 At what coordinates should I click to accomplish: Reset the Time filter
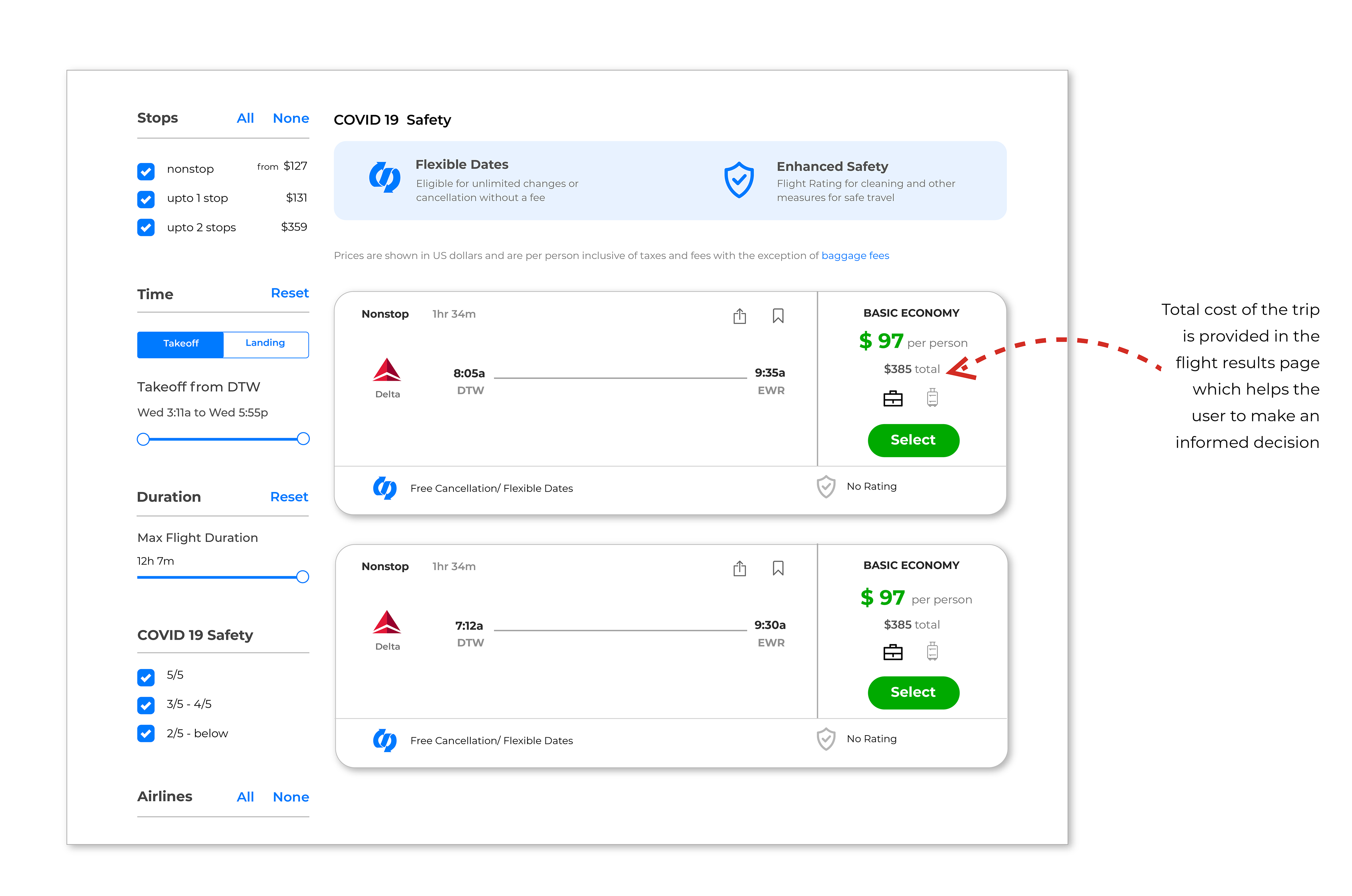[289, 293]
